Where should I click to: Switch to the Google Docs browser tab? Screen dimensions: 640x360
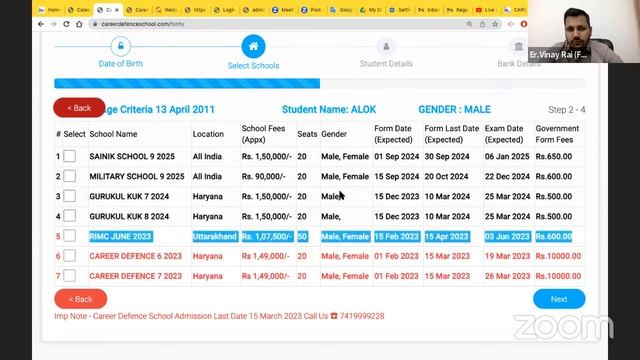pyautogui.click(x=341, y=10)
